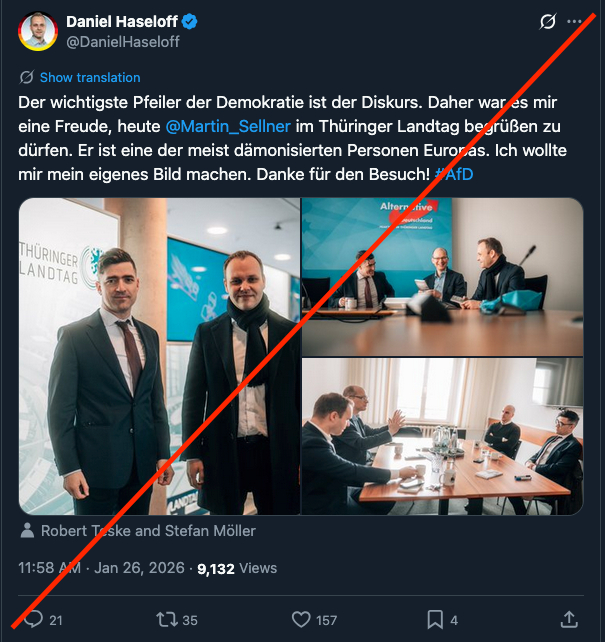Click the 9,132 Views count
605x642 pixels.
pyautogui.click(x=237, y=567)
